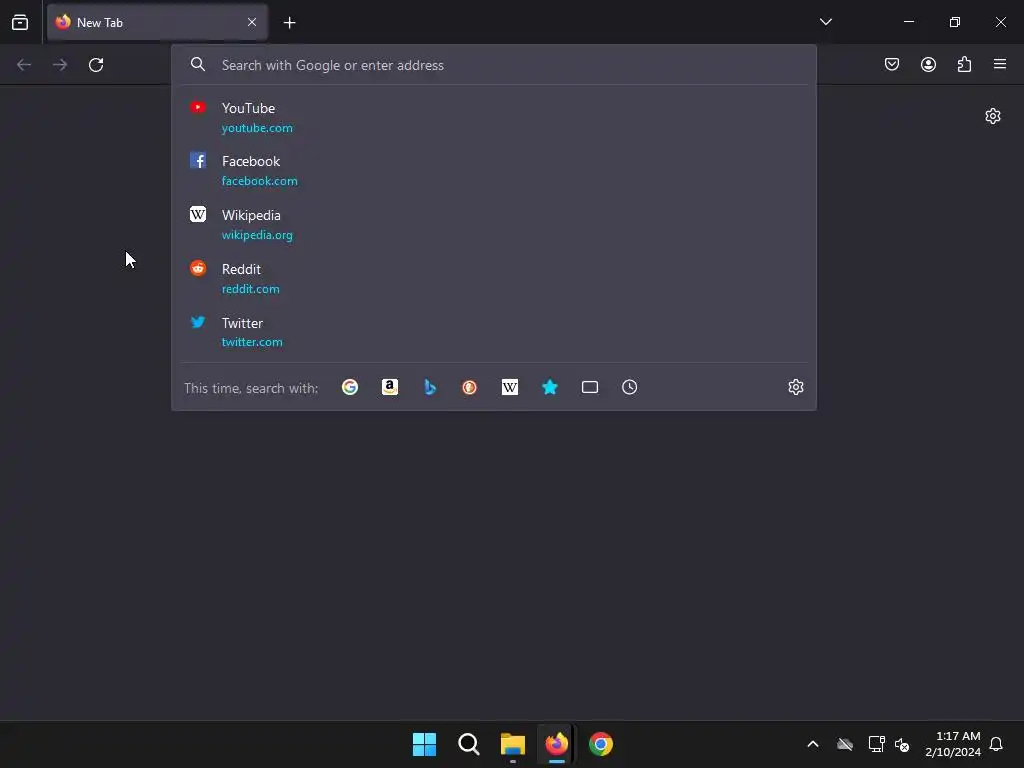Reload the current page
1024x768 pixels.
[x=96, y=65]
